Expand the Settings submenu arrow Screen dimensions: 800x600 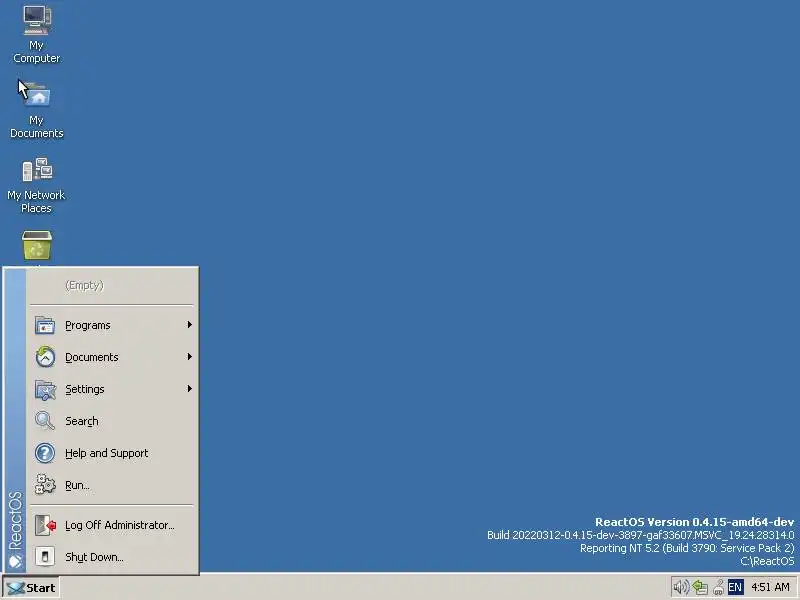(189, 389)
